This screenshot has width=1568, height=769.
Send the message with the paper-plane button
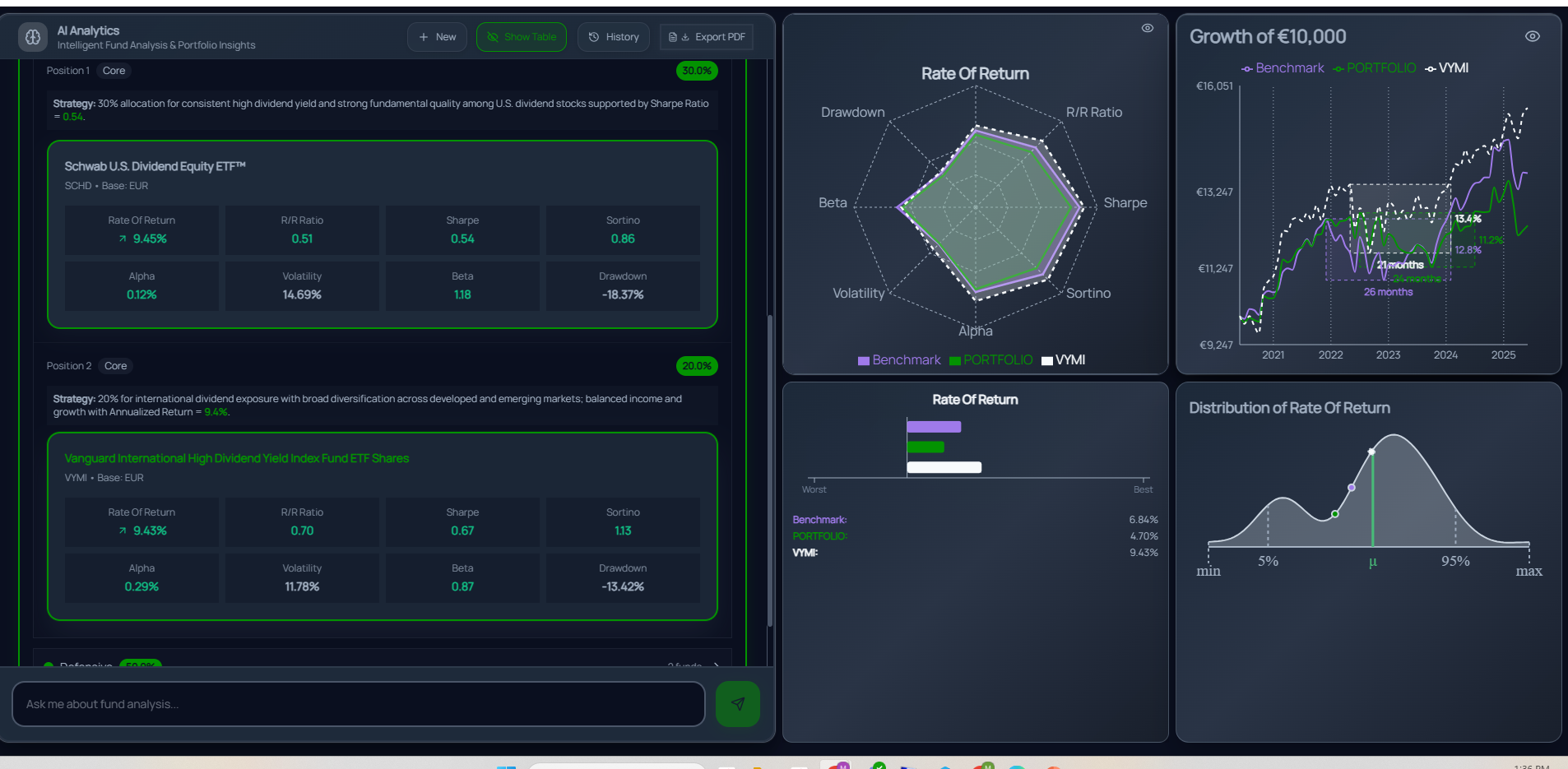[737, 704]
